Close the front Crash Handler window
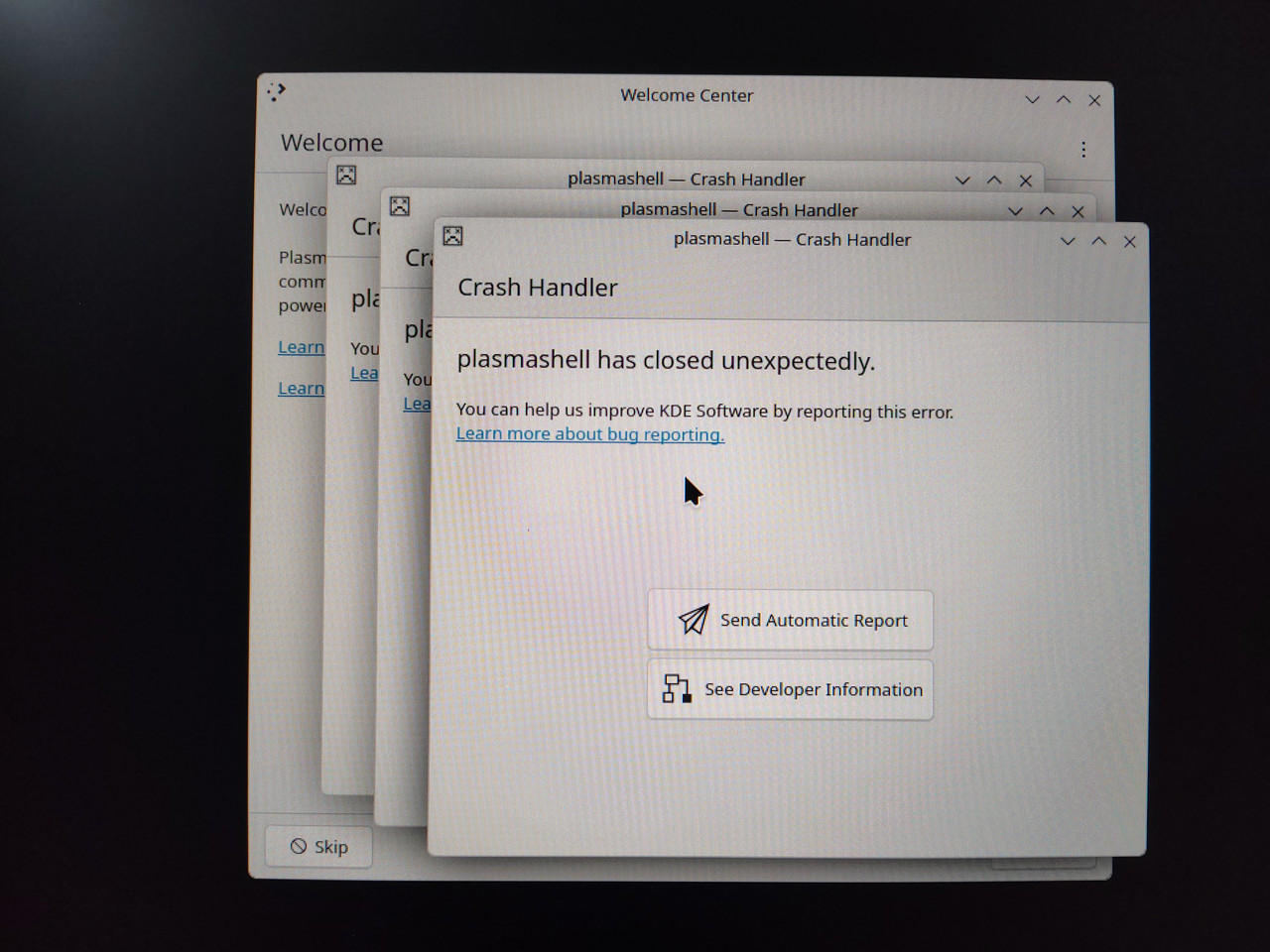 [x=1129, y=241]
